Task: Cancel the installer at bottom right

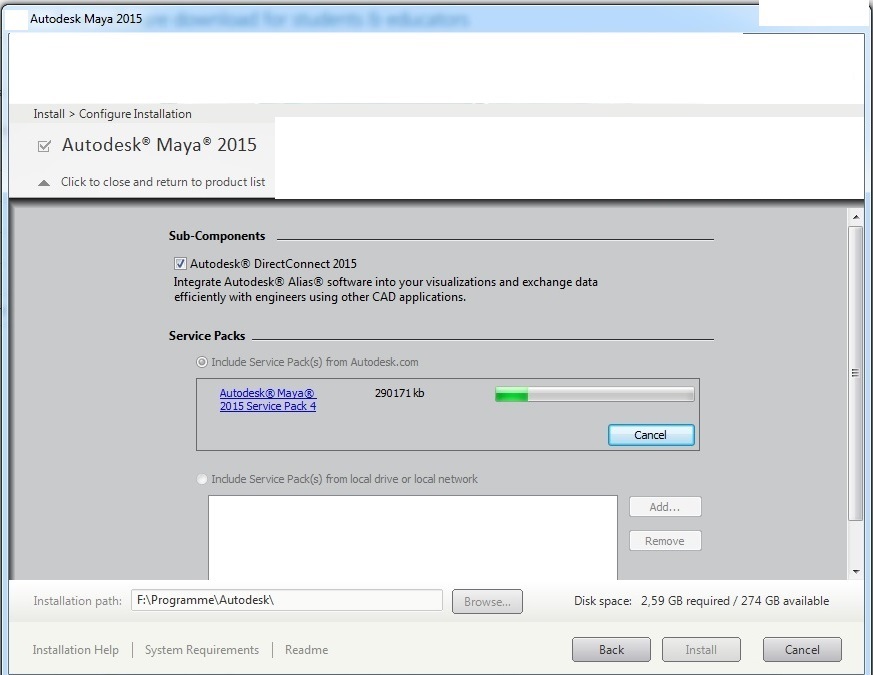Action: (x=802, y=650)
